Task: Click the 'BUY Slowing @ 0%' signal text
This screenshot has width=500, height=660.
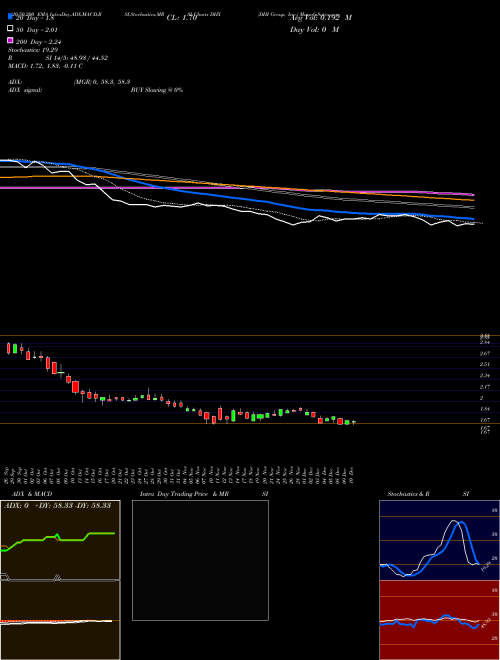Action: [x=157, y=90]
